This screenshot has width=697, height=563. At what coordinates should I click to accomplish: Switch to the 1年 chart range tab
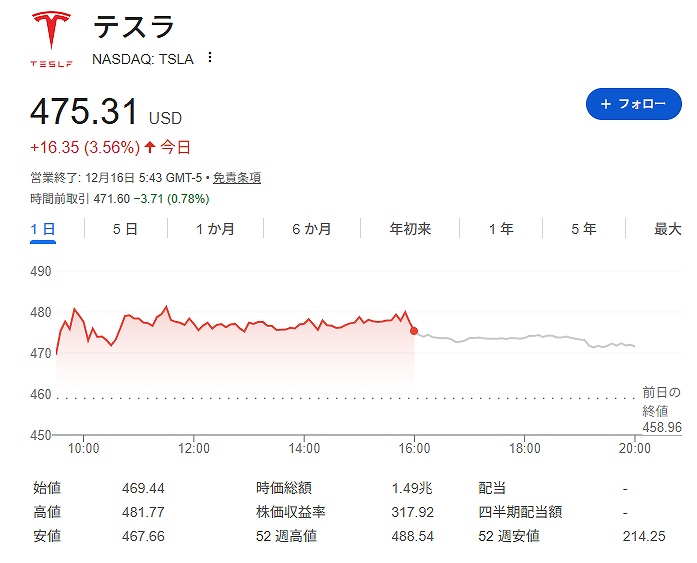pyautogui.click(x=501, y=229)
